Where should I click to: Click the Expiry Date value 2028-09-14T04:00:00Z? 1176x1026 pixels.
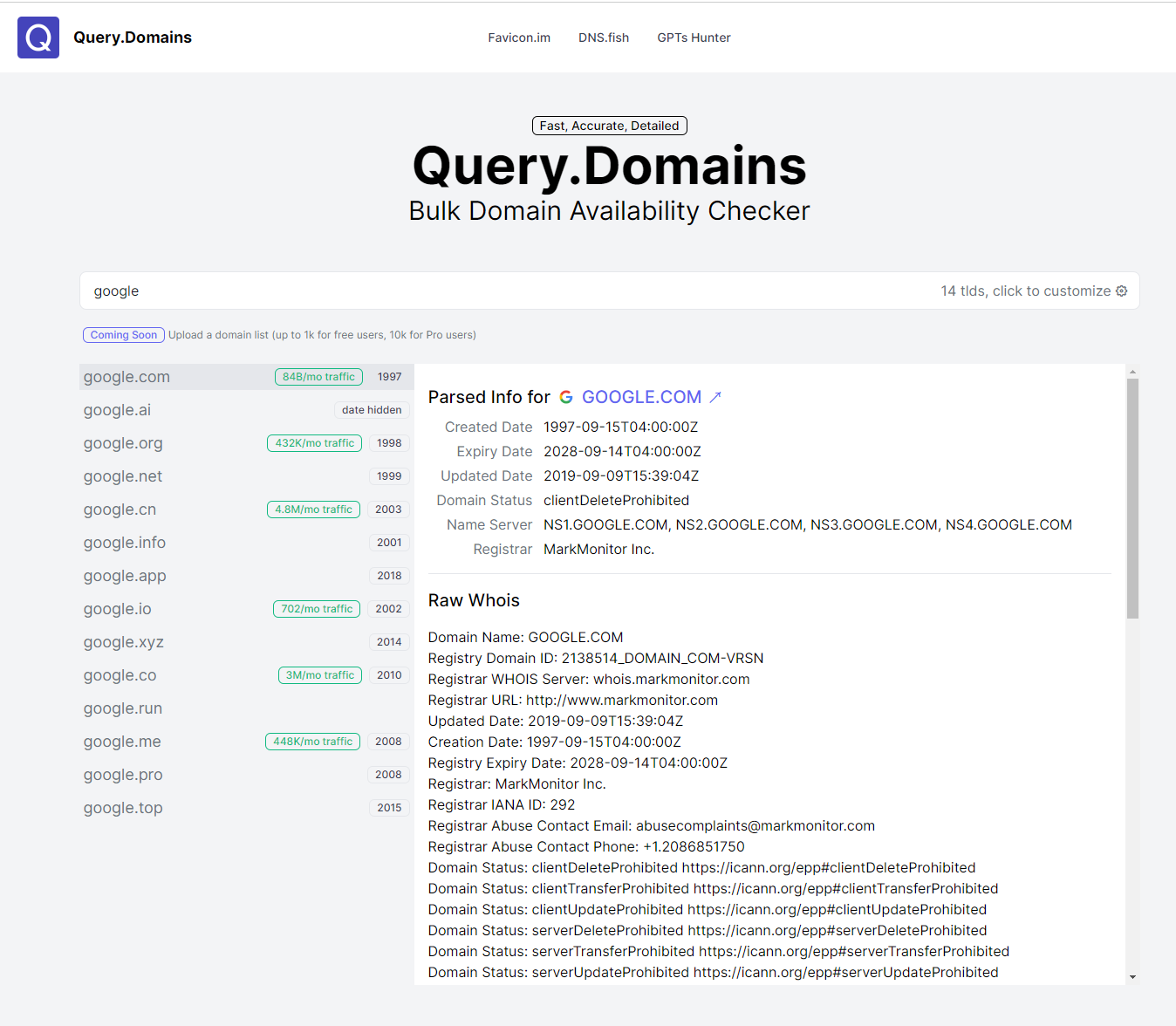pos(622,451)
